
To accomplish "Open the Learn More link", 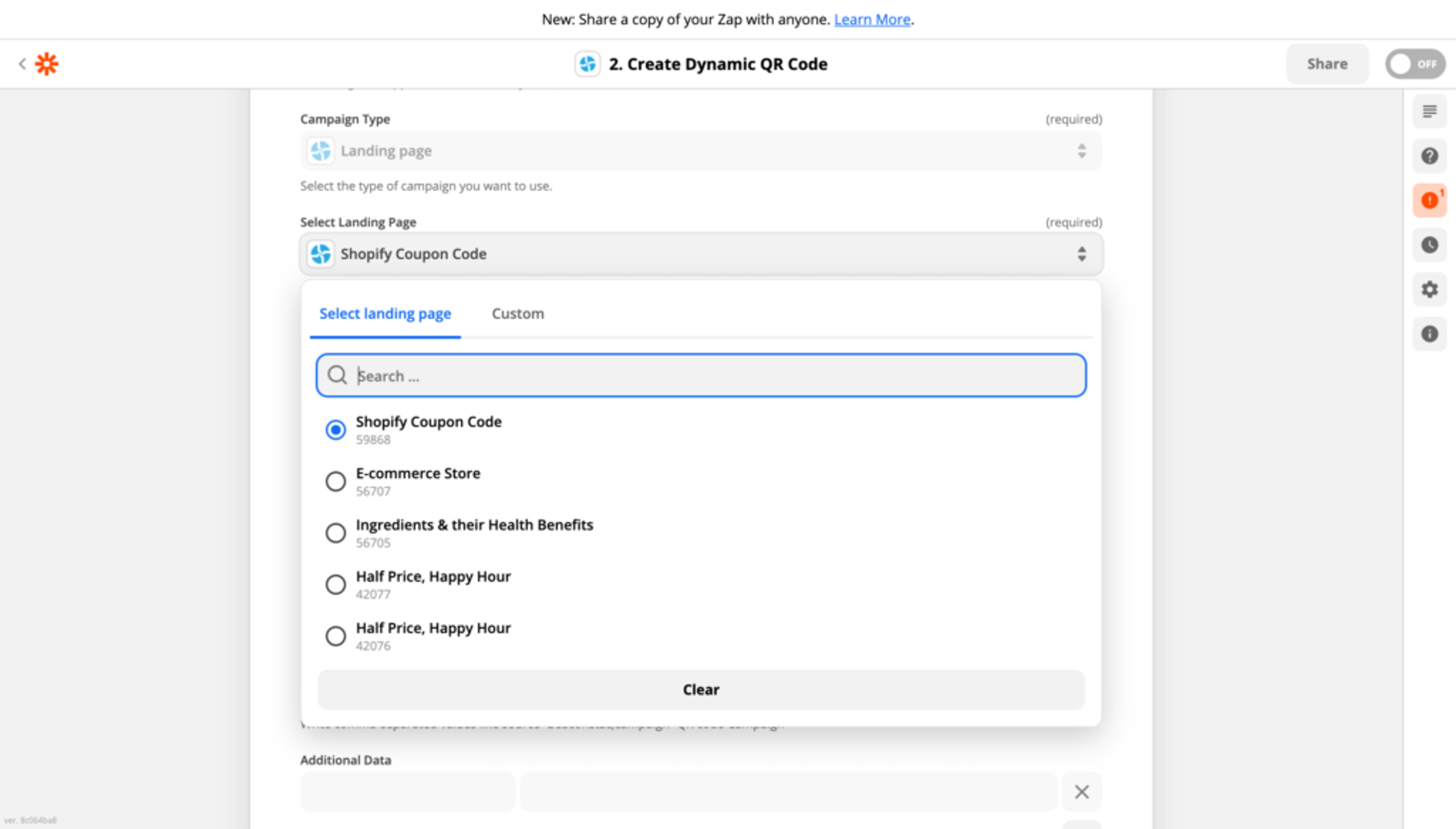I will [872, 19].
